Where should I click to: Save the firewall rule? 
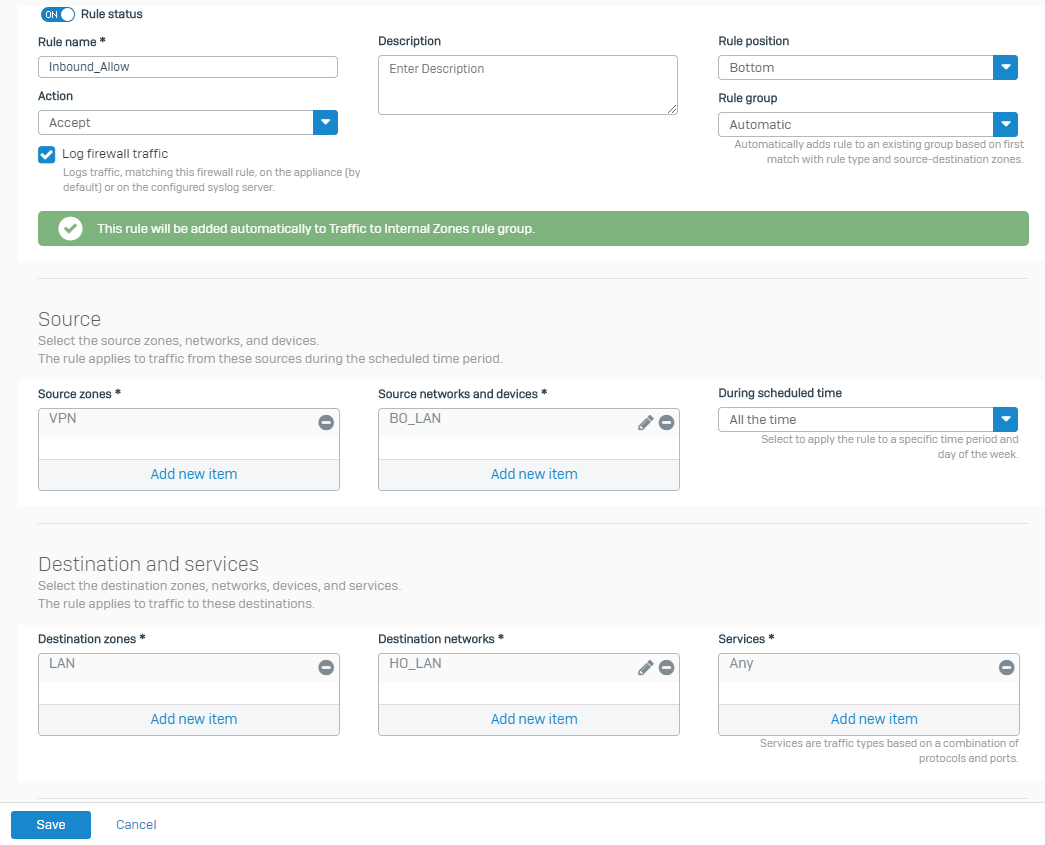pyautogui.click(x=51, y=825)
